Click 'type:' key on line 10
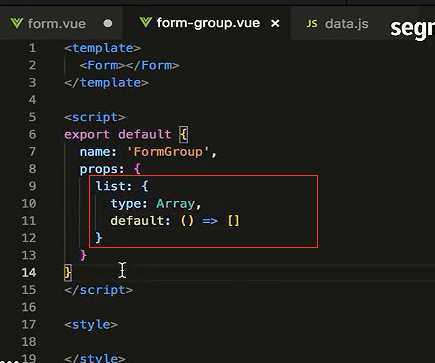 (129, 204)
